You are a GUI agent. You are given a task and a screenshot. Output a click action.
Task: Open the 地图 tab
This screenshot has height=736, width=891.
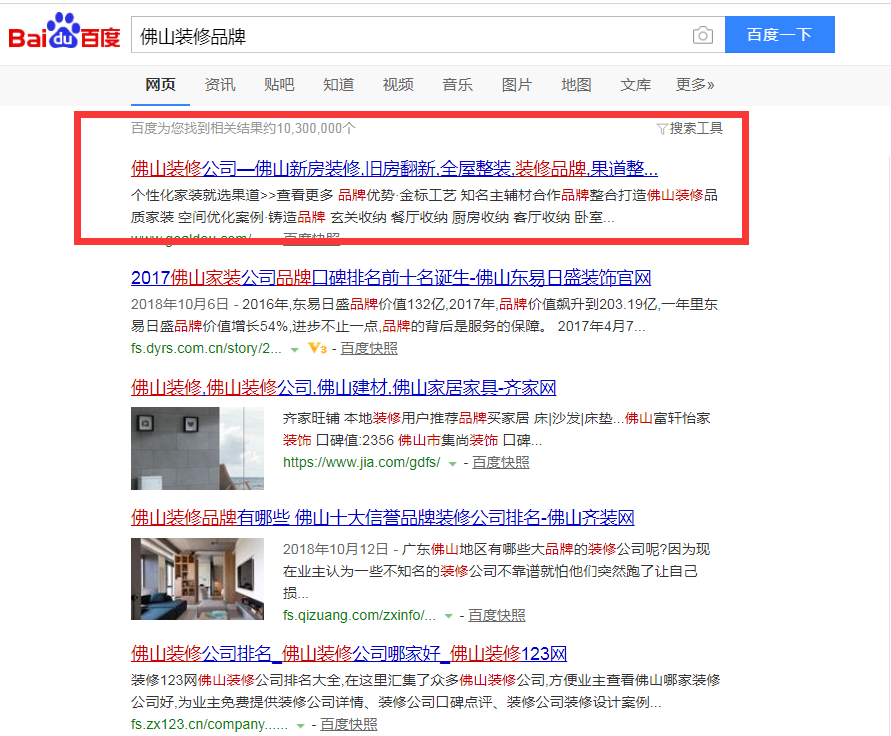576,85
